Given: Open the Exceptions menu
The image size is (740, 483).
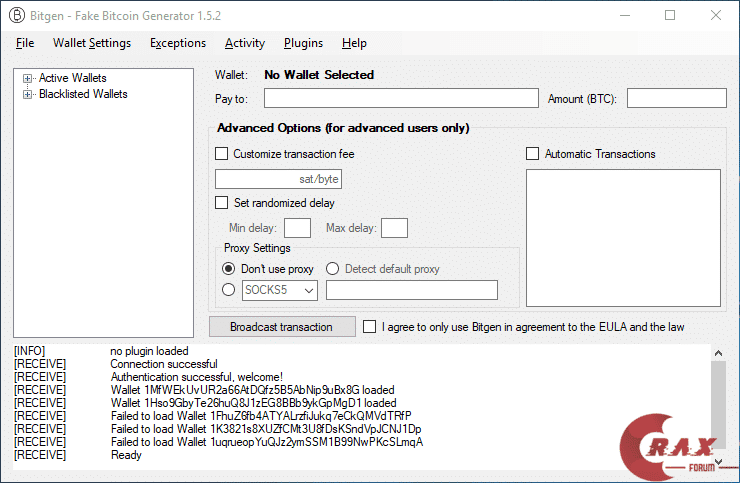Looking at the screenshot, I should 178,43.
